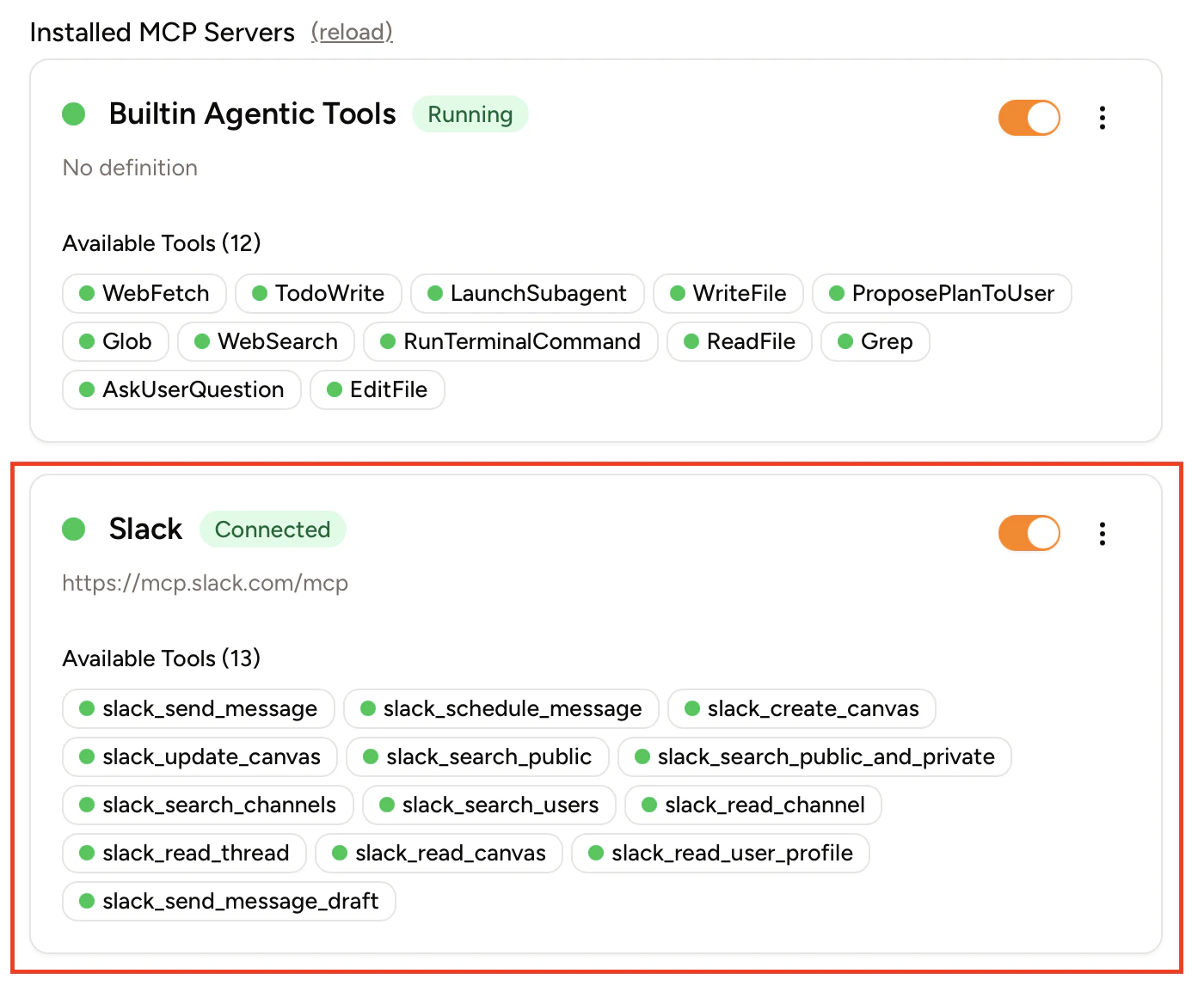Pick the slack_search_public_and_private tool chip

(x=814, y=756)
